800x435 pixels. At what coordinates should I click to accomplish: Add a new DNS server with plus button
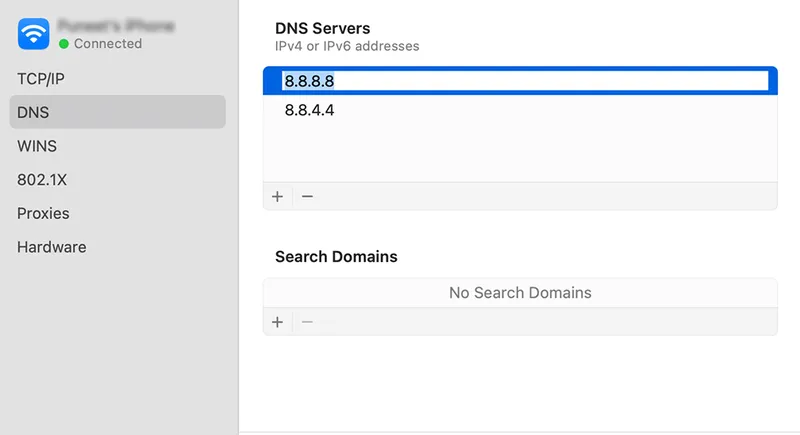click(277, 196)
